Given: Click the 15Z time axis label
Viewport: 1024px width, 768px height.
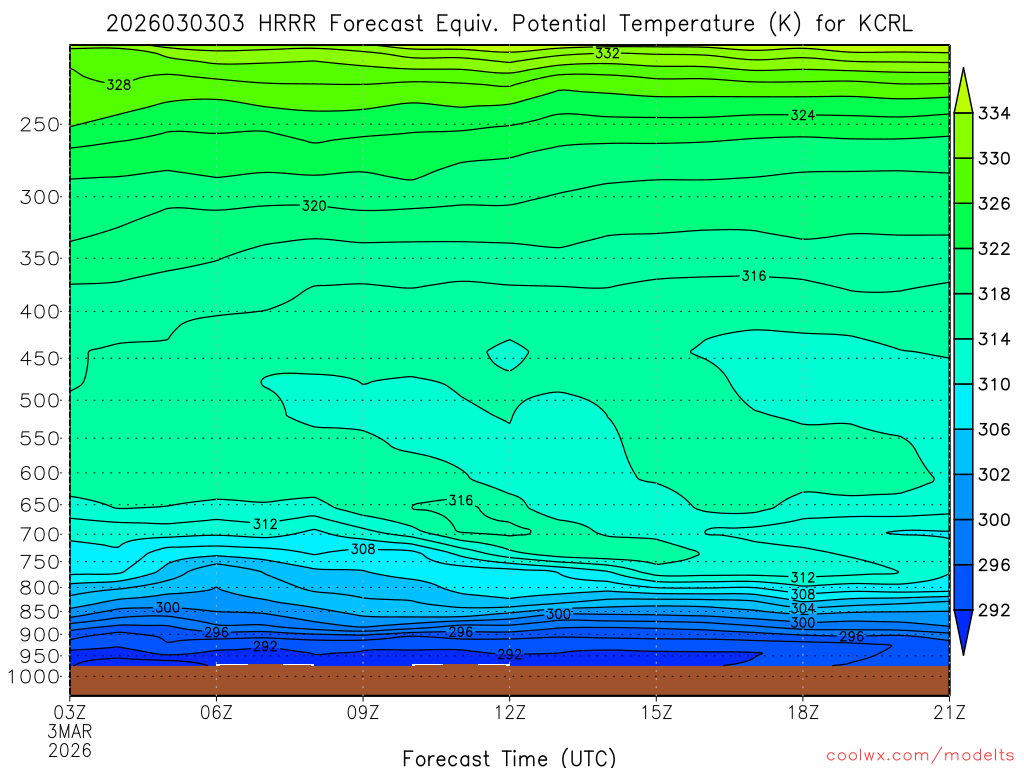Looking at the screenshot, I should tap(656, 712).
